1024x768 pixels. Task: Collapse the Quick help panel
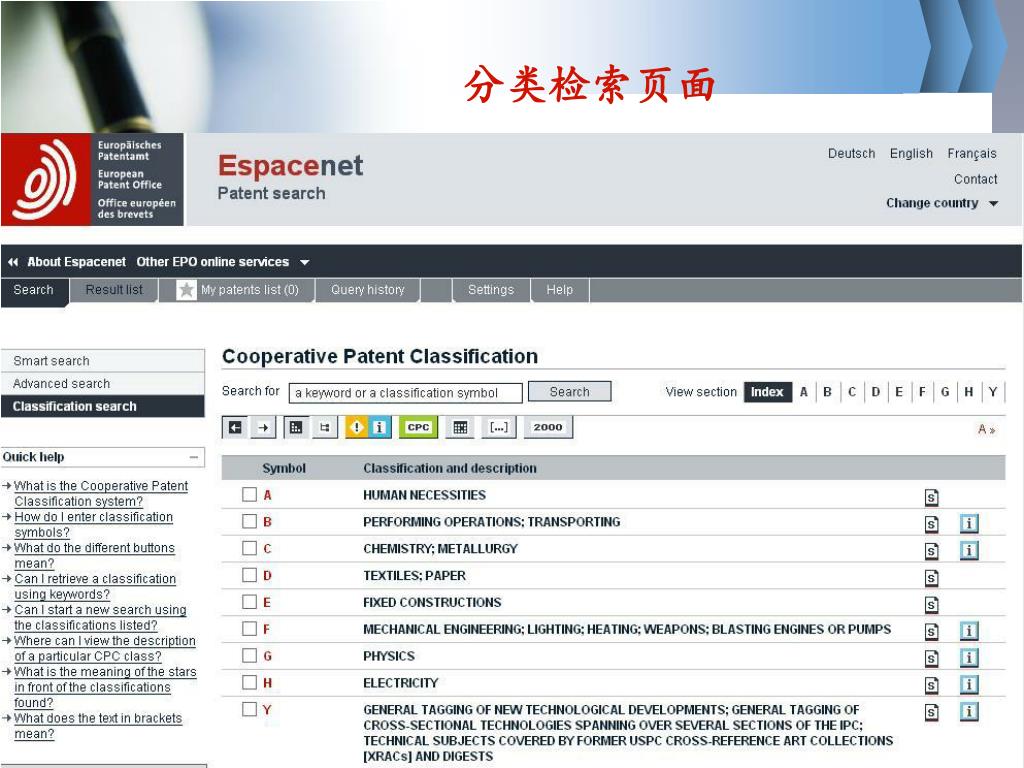click(194, 457)
